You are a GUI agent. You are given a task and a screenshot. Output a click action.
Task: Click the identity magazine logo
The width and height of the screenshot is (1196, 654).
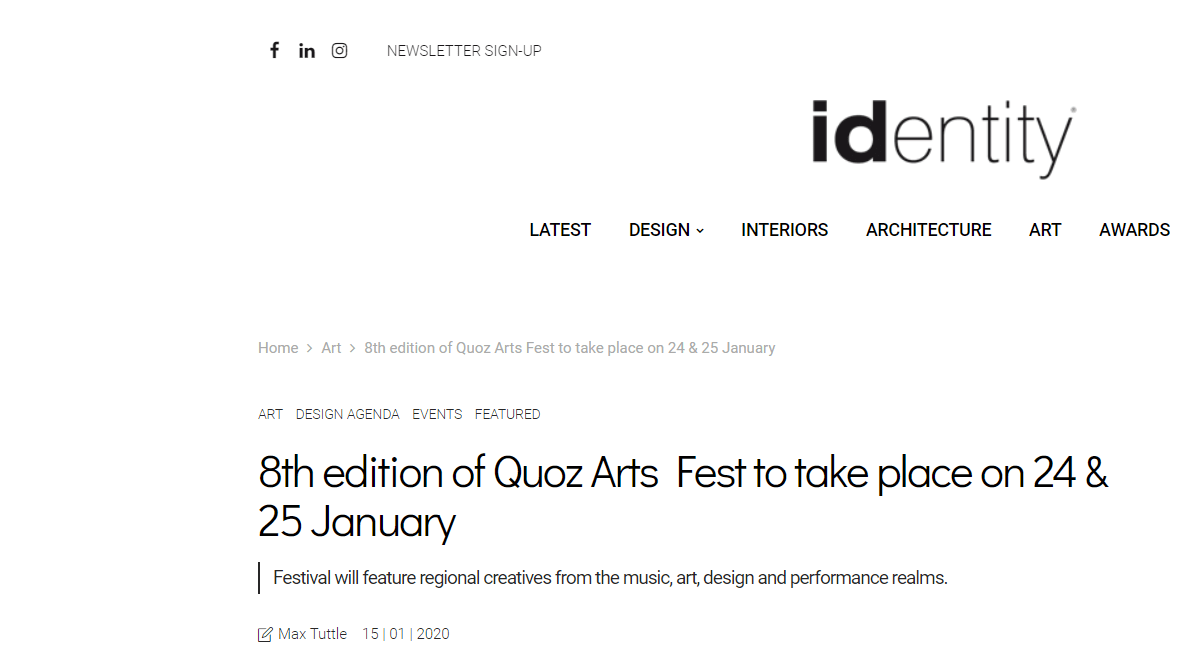tap(942, 138)
